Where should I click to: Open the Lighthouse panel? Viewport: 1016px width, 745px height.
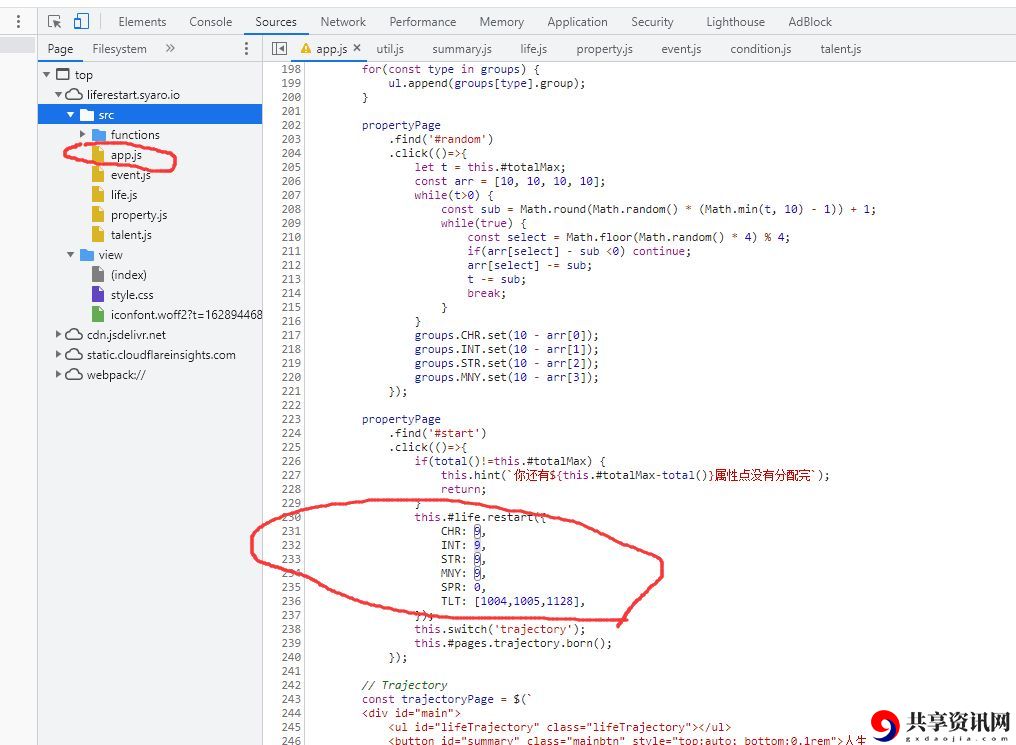click(735, 21)
